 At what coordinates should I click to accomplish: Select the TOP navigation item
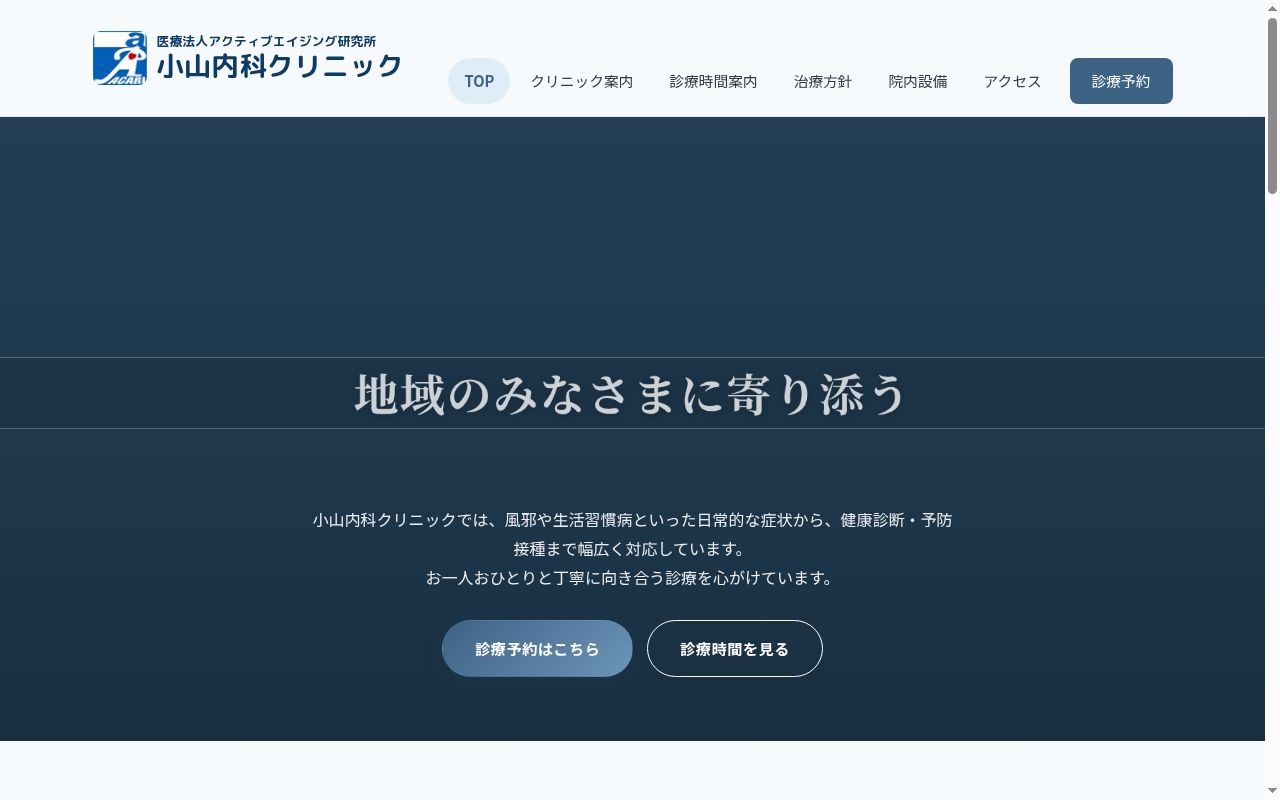[x=479, y=81]
